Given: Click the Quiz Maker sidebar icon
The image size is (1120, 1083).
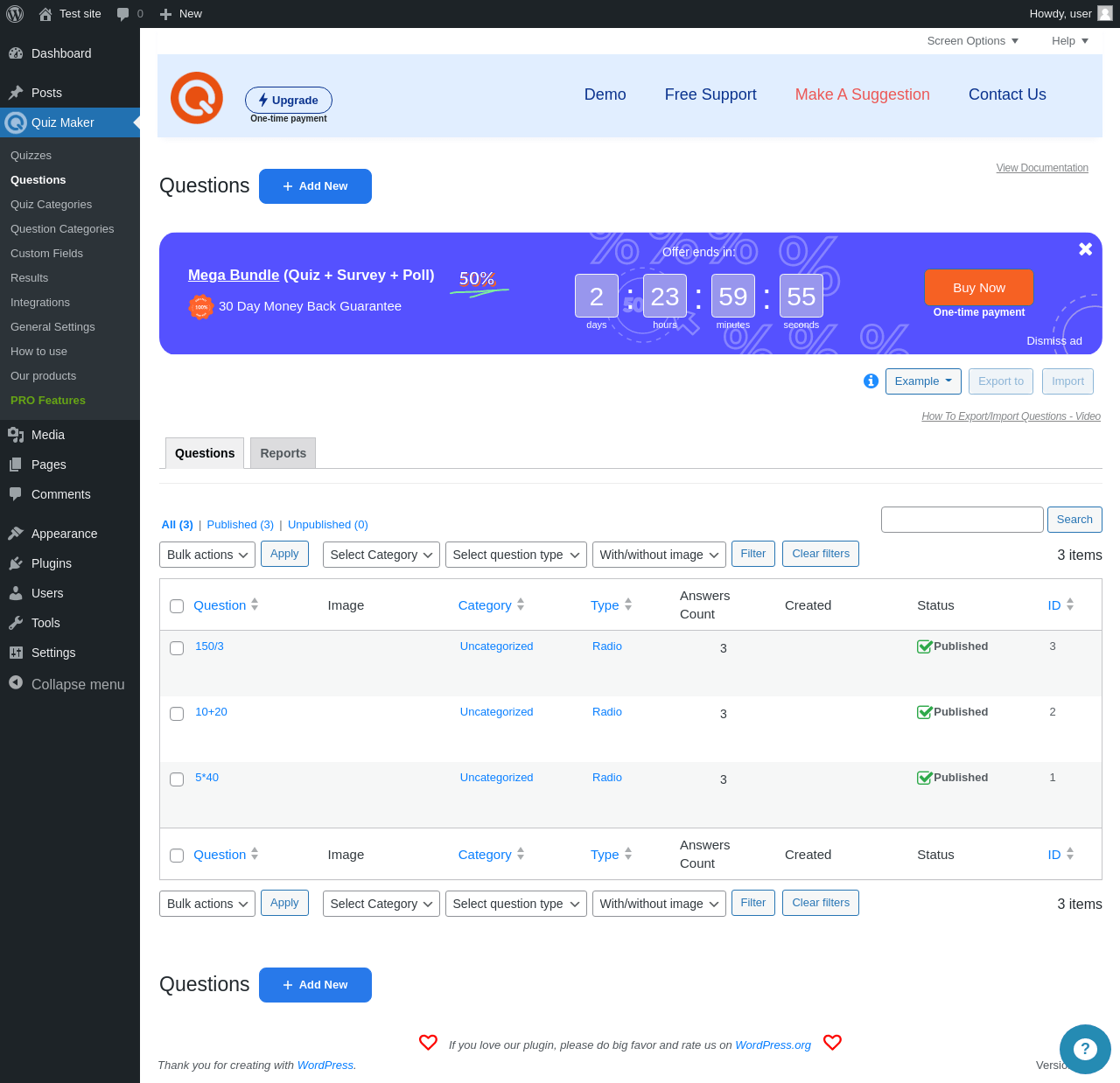Looking at the screenshot, I should [16, 122].
